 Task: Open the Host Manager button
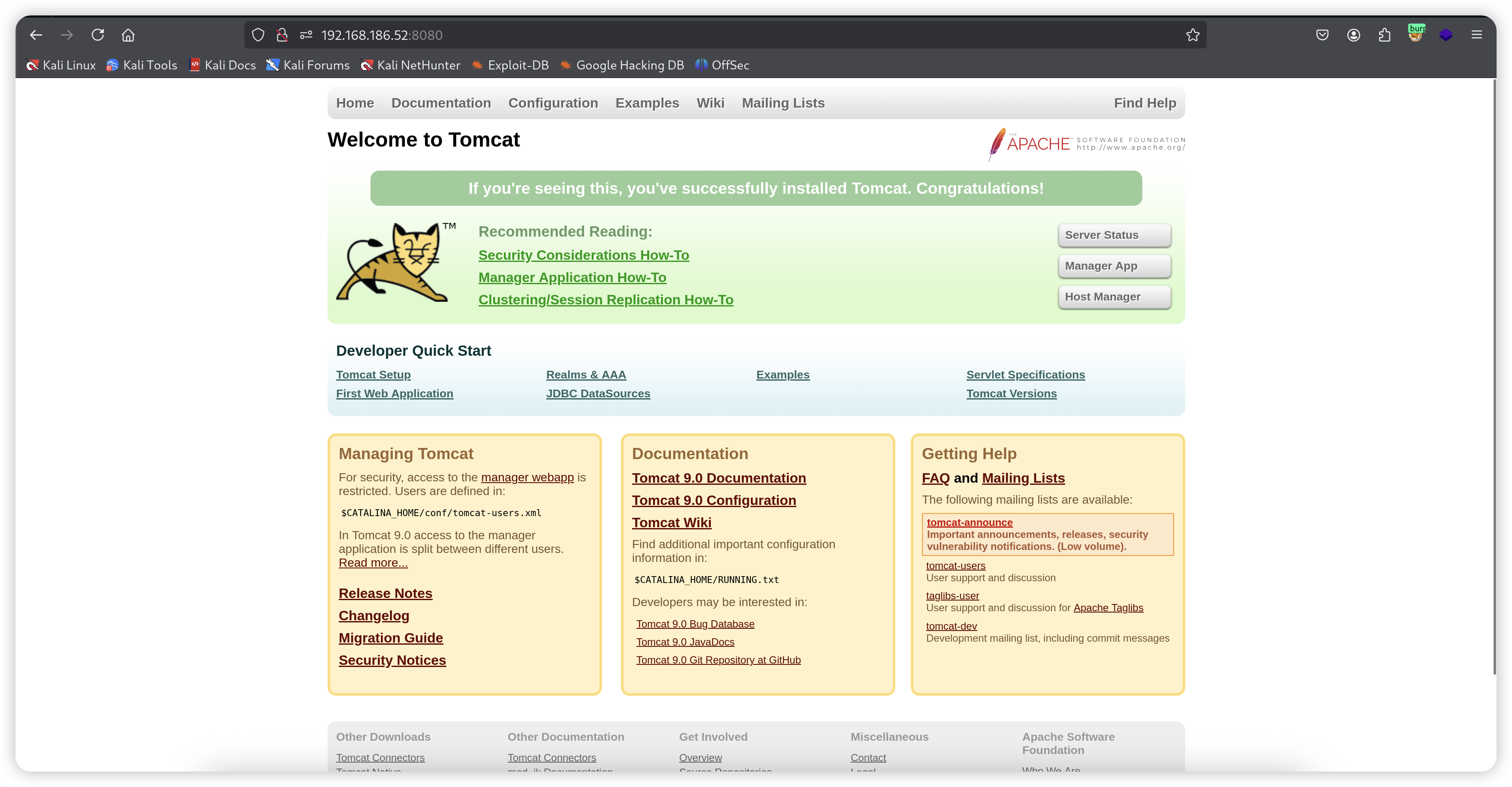1114,297
